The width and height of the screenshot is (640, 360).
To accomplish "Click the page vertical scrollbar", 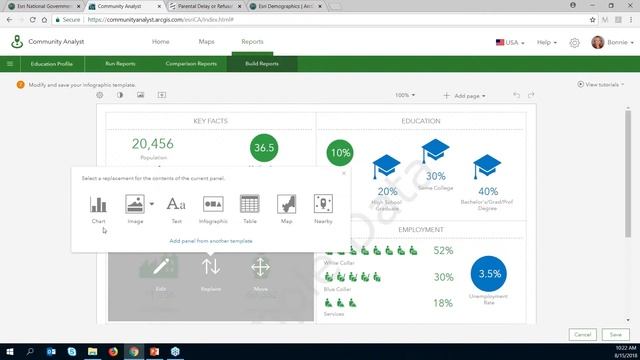I will pos(628,173).
